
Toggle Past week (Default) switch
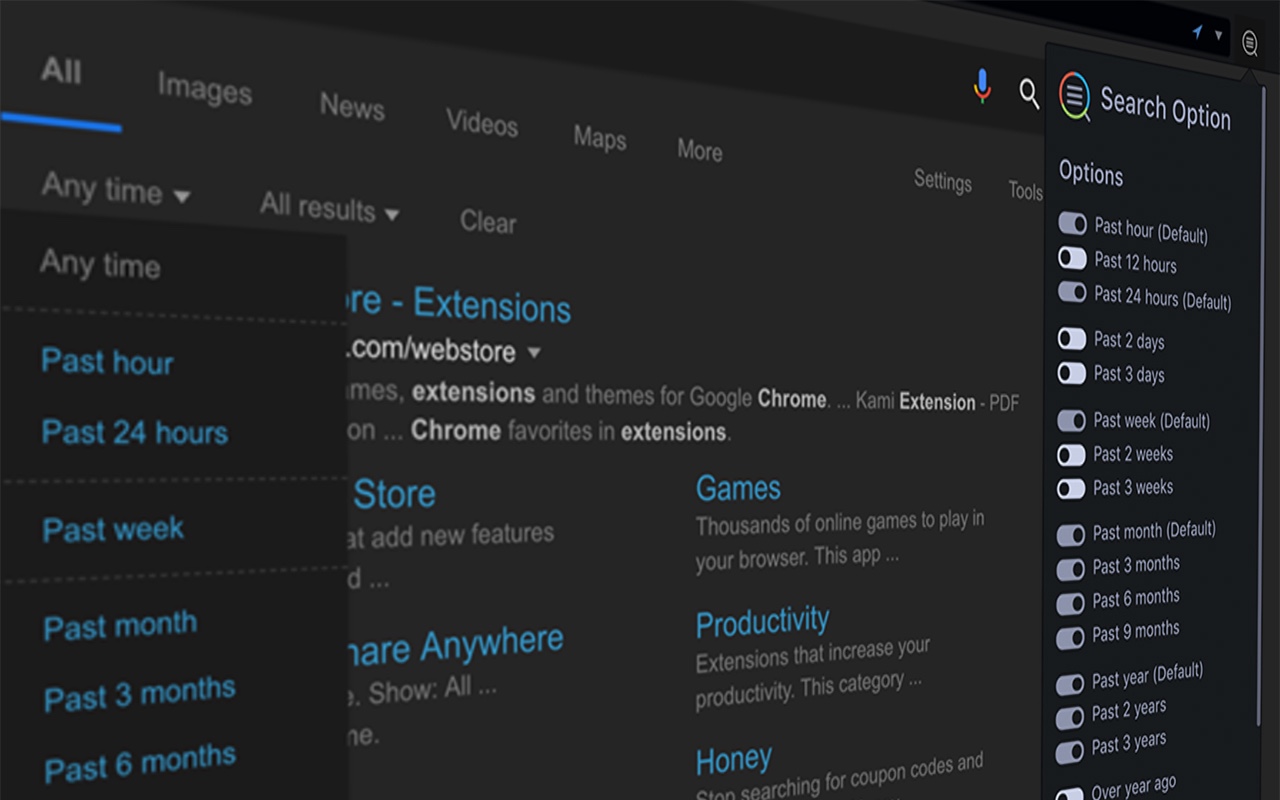(1071, 420)
